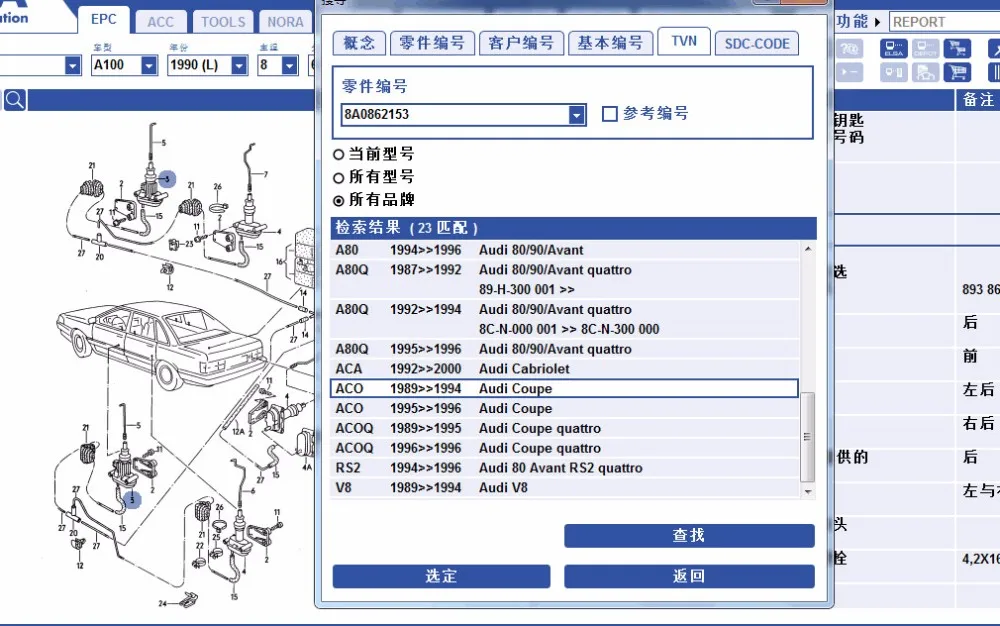Screen dimensions: 1000x626
Task: Open the TVN tab
Action: 684,41
